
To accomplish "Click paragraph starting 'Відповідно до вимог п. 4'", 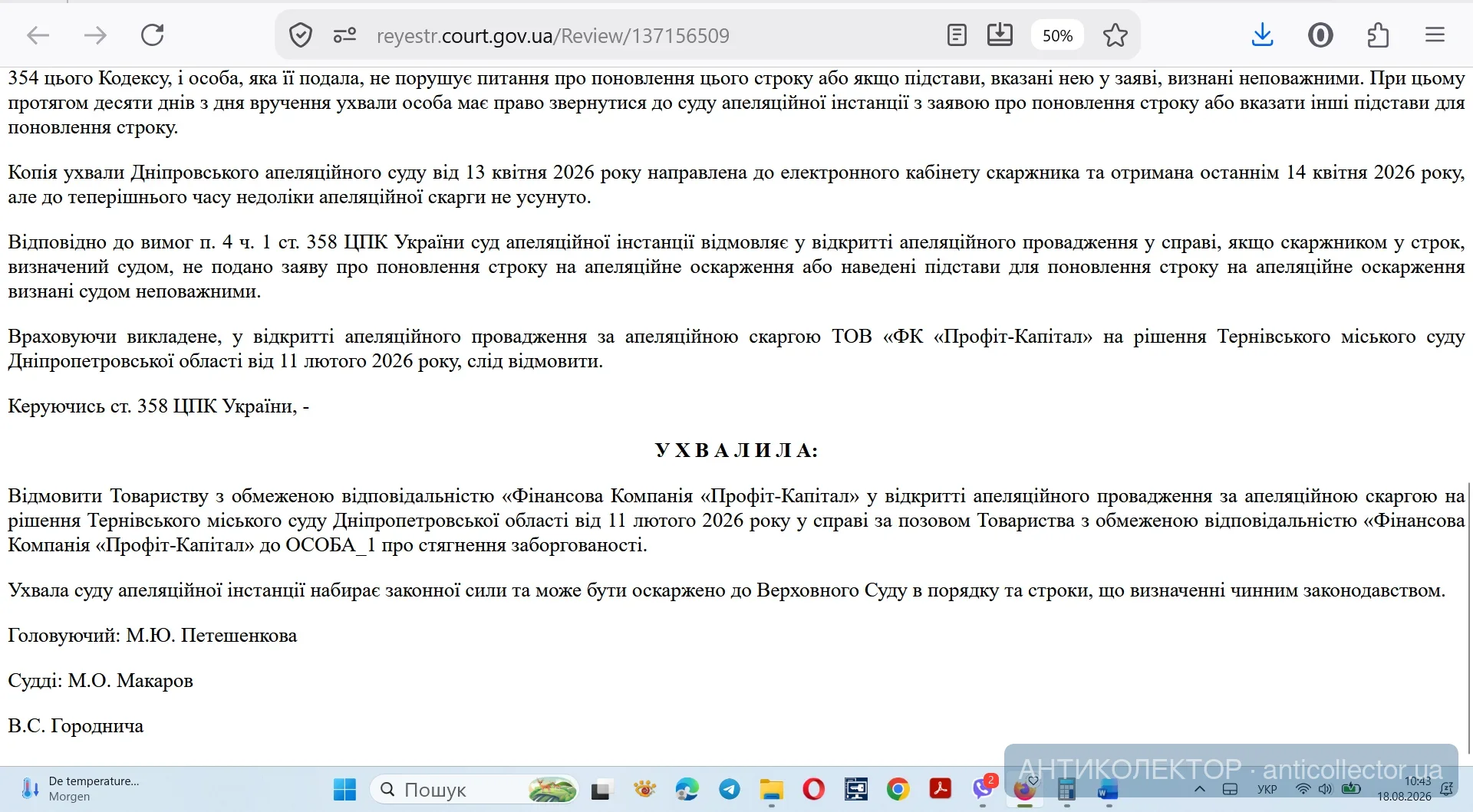I will 736,267.
